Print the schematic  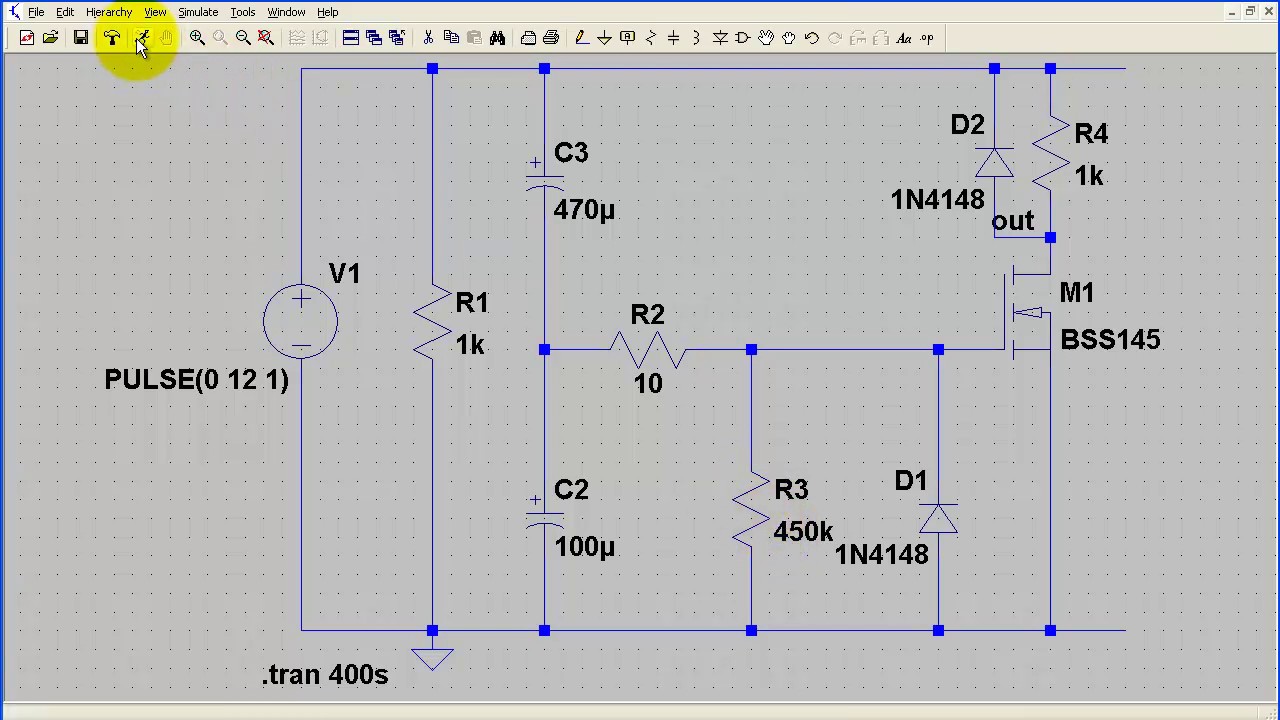[x=551, y=38]
